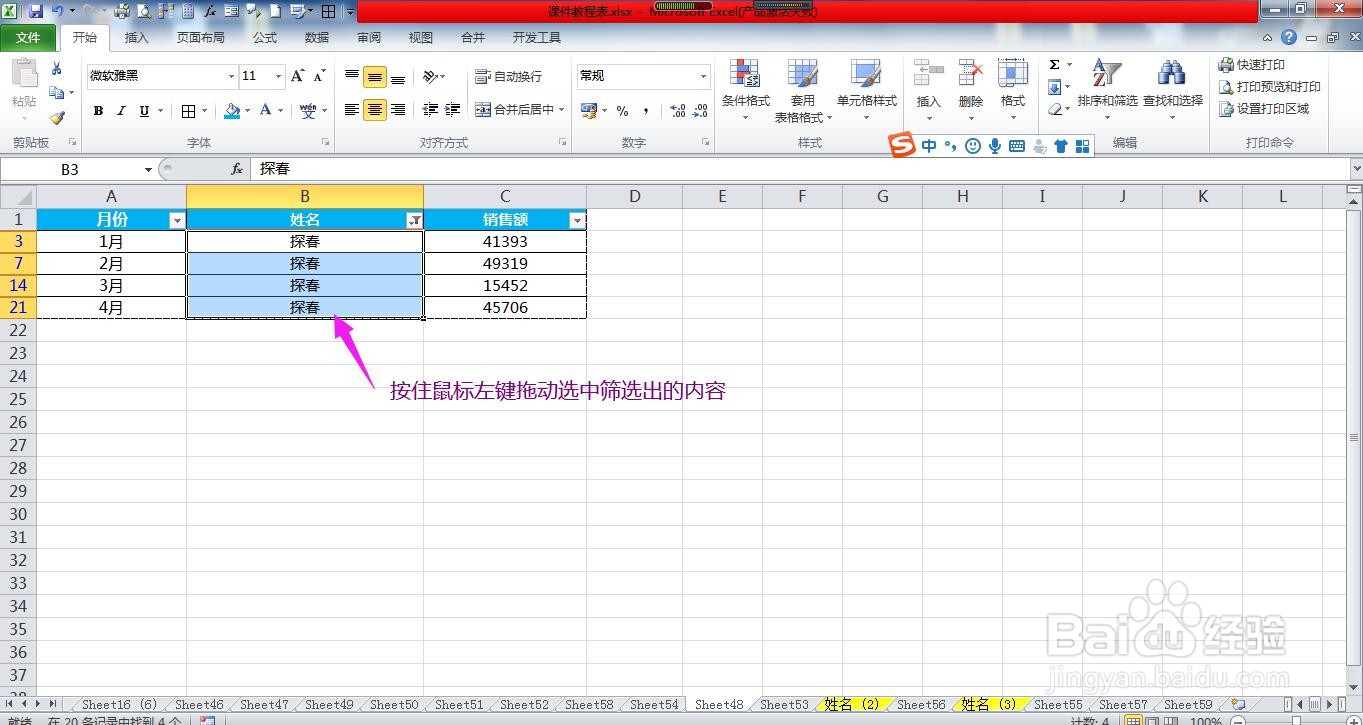The image size is (1363, 725).
Task: Toggle Bold formatting
Action: (98, 111)
